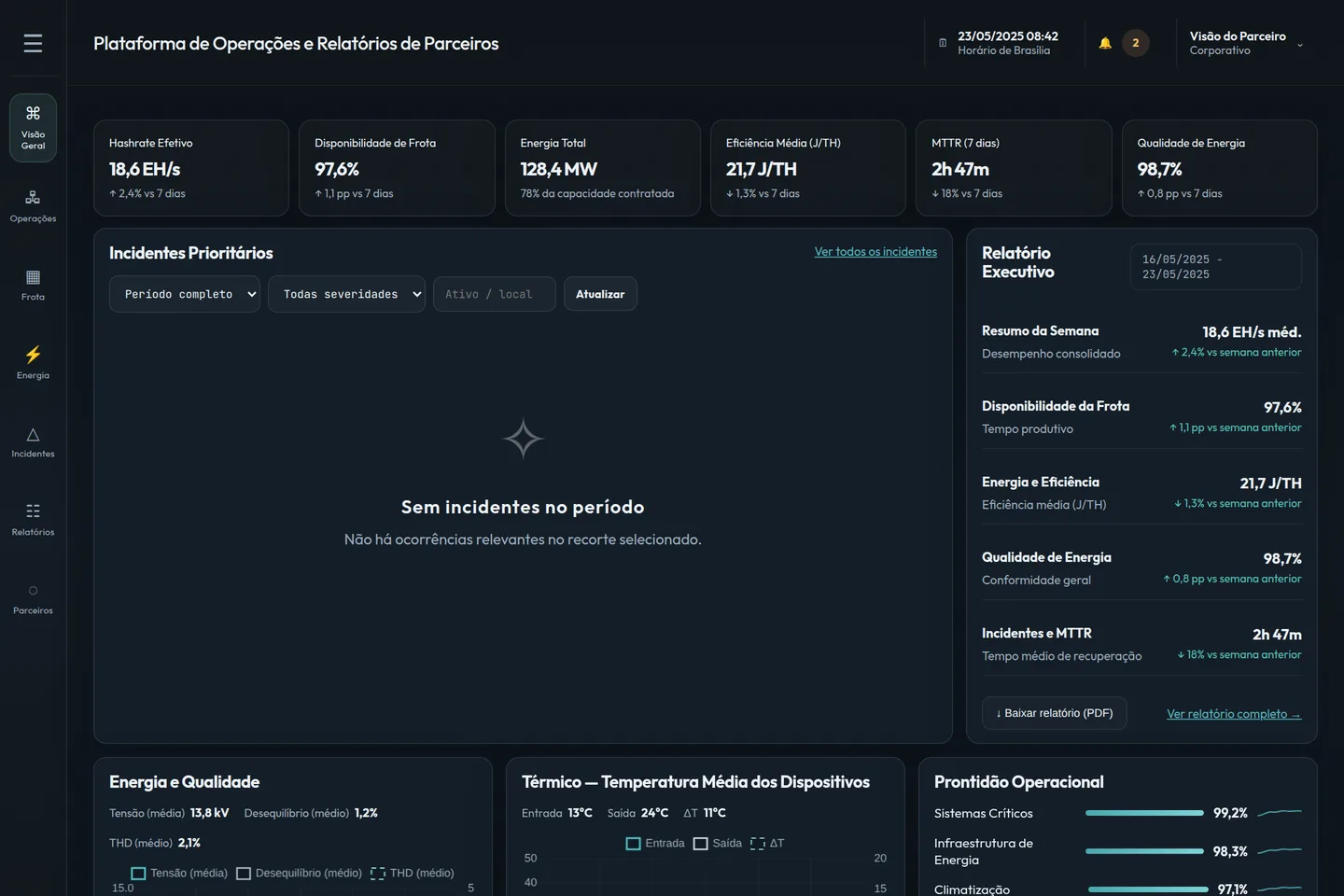Open the notification count badge
The height and width of the screenshot is (896, 1344).
pyautogui.click(x=1136, y=43)
